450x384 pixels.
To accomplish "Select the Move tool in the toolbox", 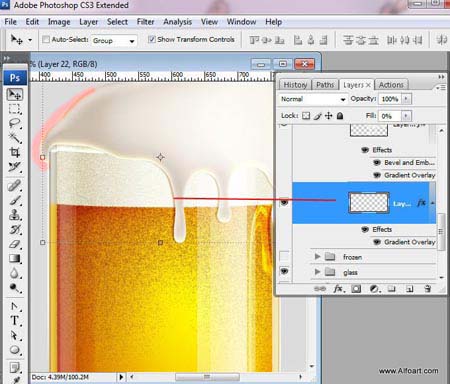I will (x=14, y=95).
